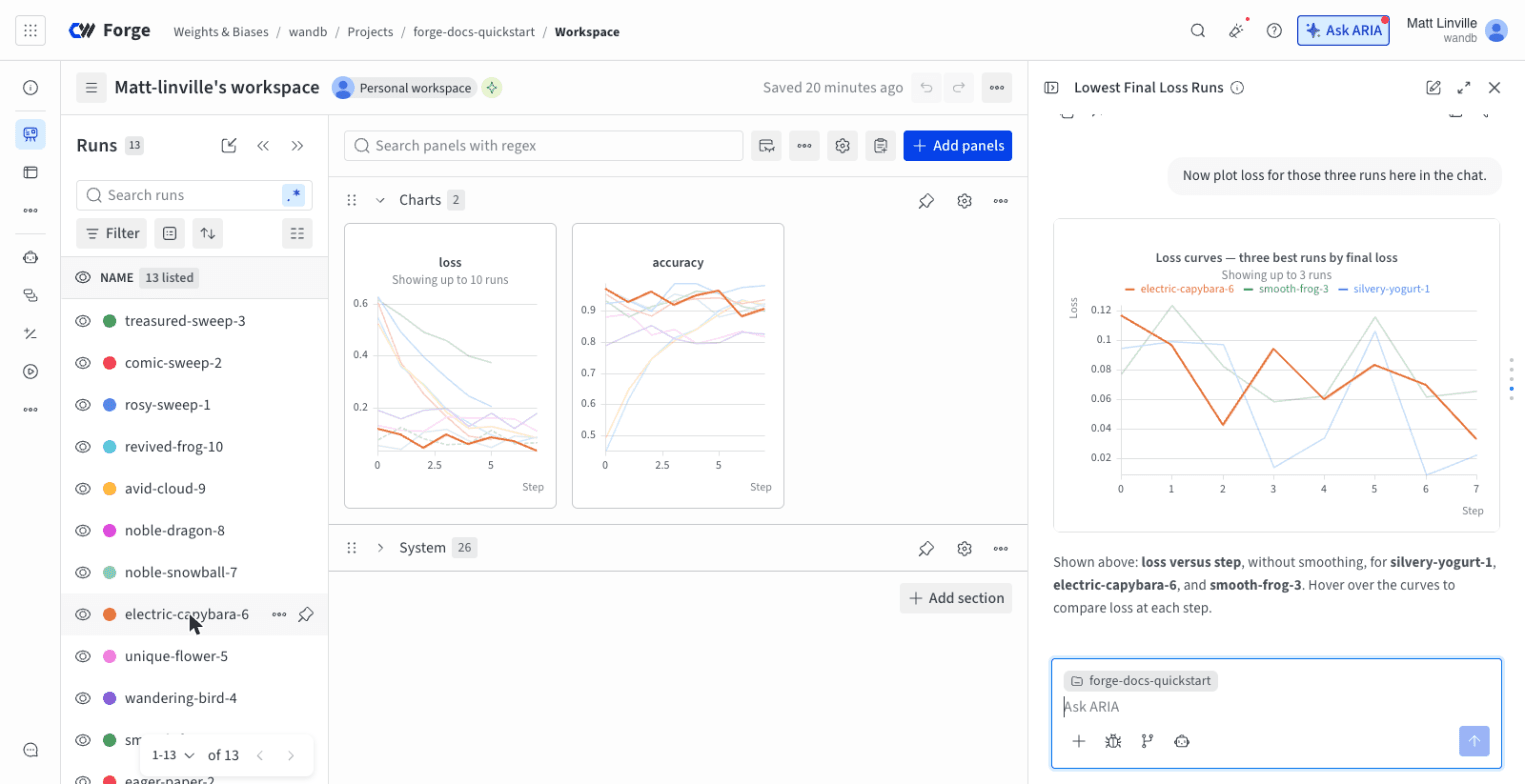Expand the ARIA chat panel to fullscreen
Image resolution: width=1525 pixels, height=784 pixels.
1464,88
